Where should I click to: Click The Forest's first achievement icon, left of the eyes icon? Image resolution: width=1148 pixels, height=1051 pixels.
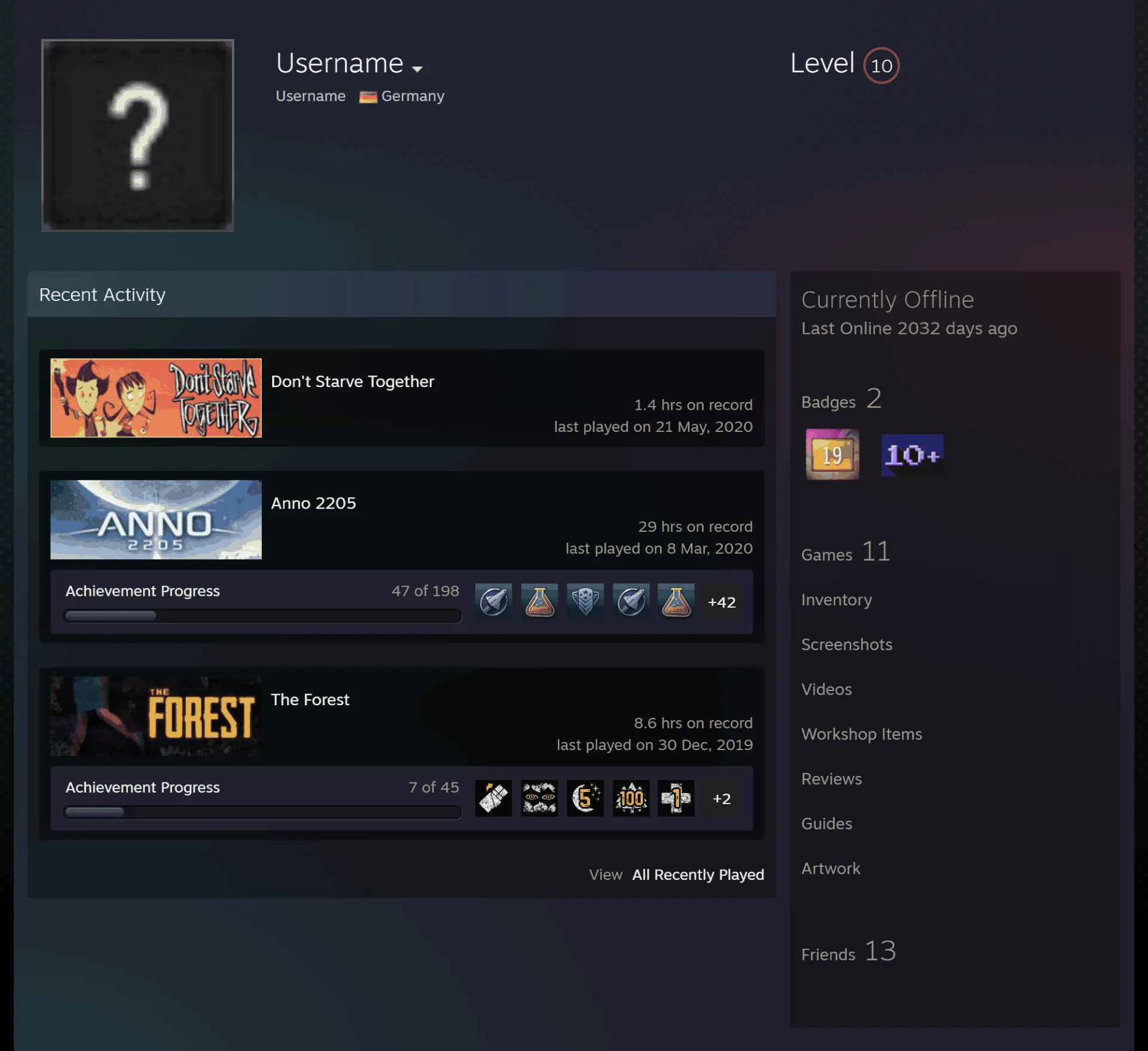tap(494, 798)
